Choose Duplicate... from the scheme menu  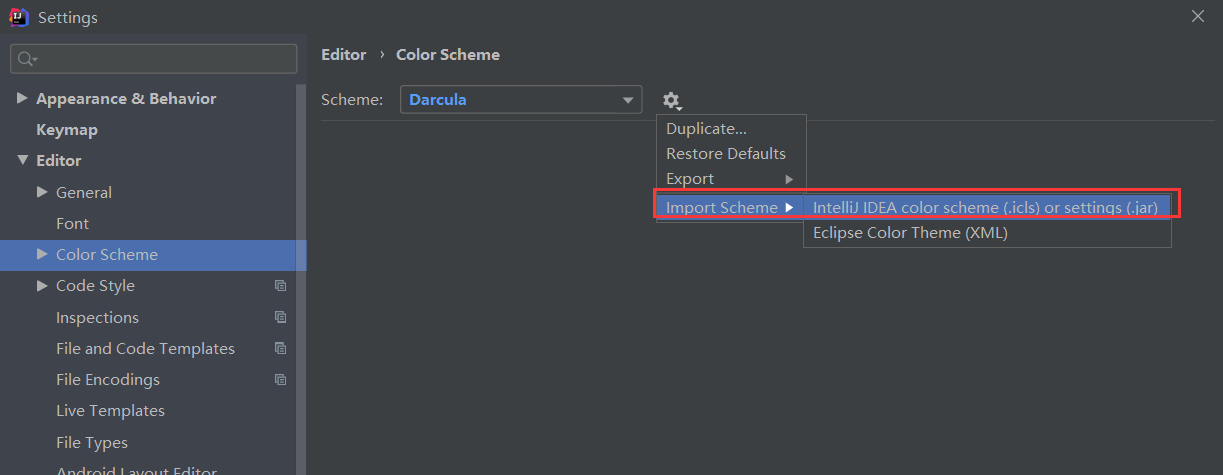706,129
